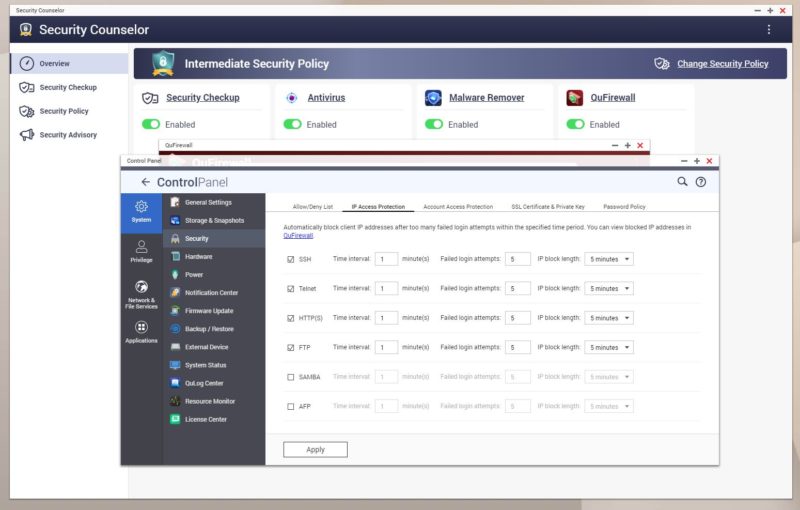Open Security Counselor three-dot menu
The height and width of the screenshot is (510, 800).
pyautogui.click(x=768, y=30)
